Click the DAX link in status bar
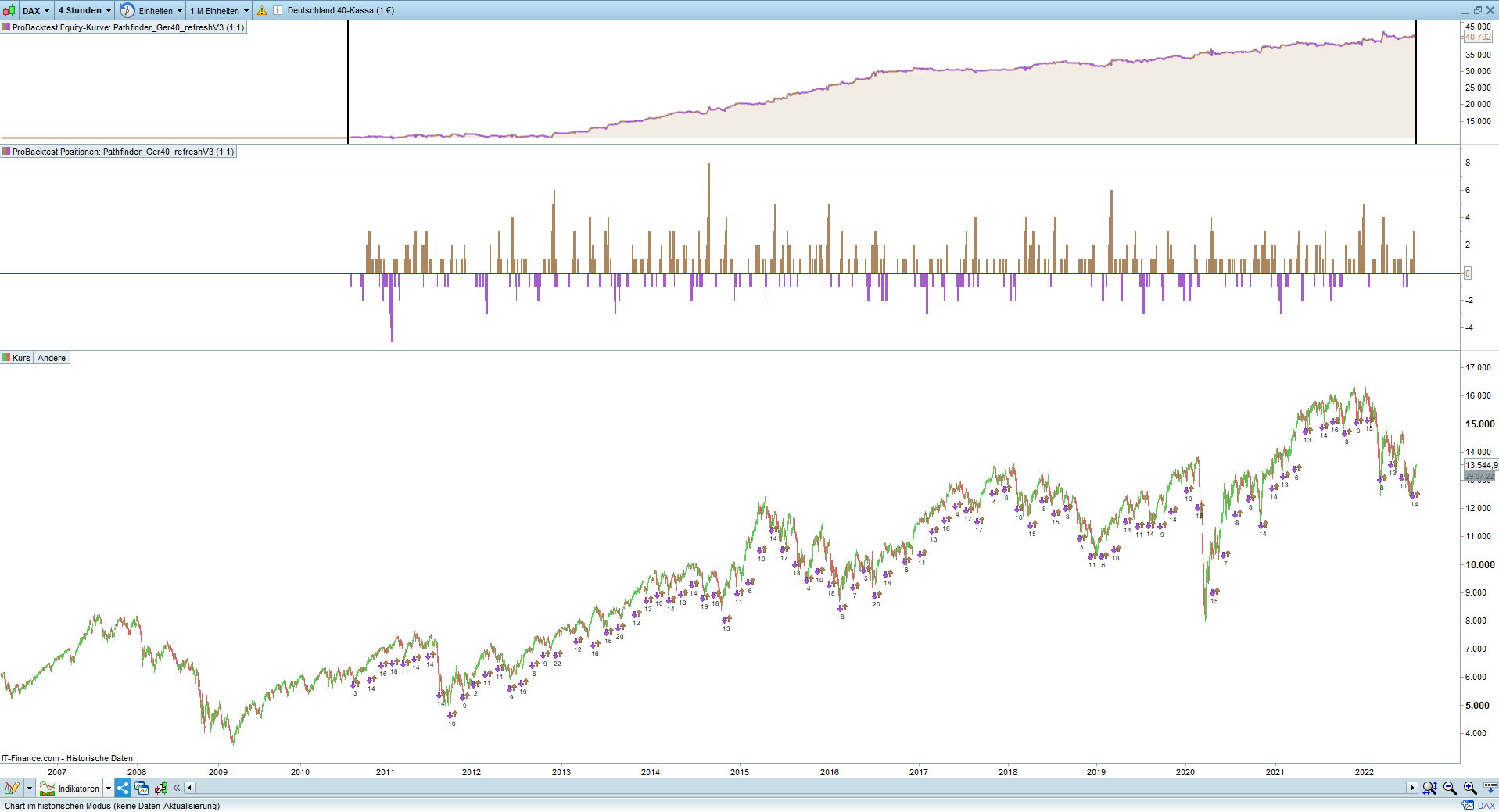 [1486, 806]
